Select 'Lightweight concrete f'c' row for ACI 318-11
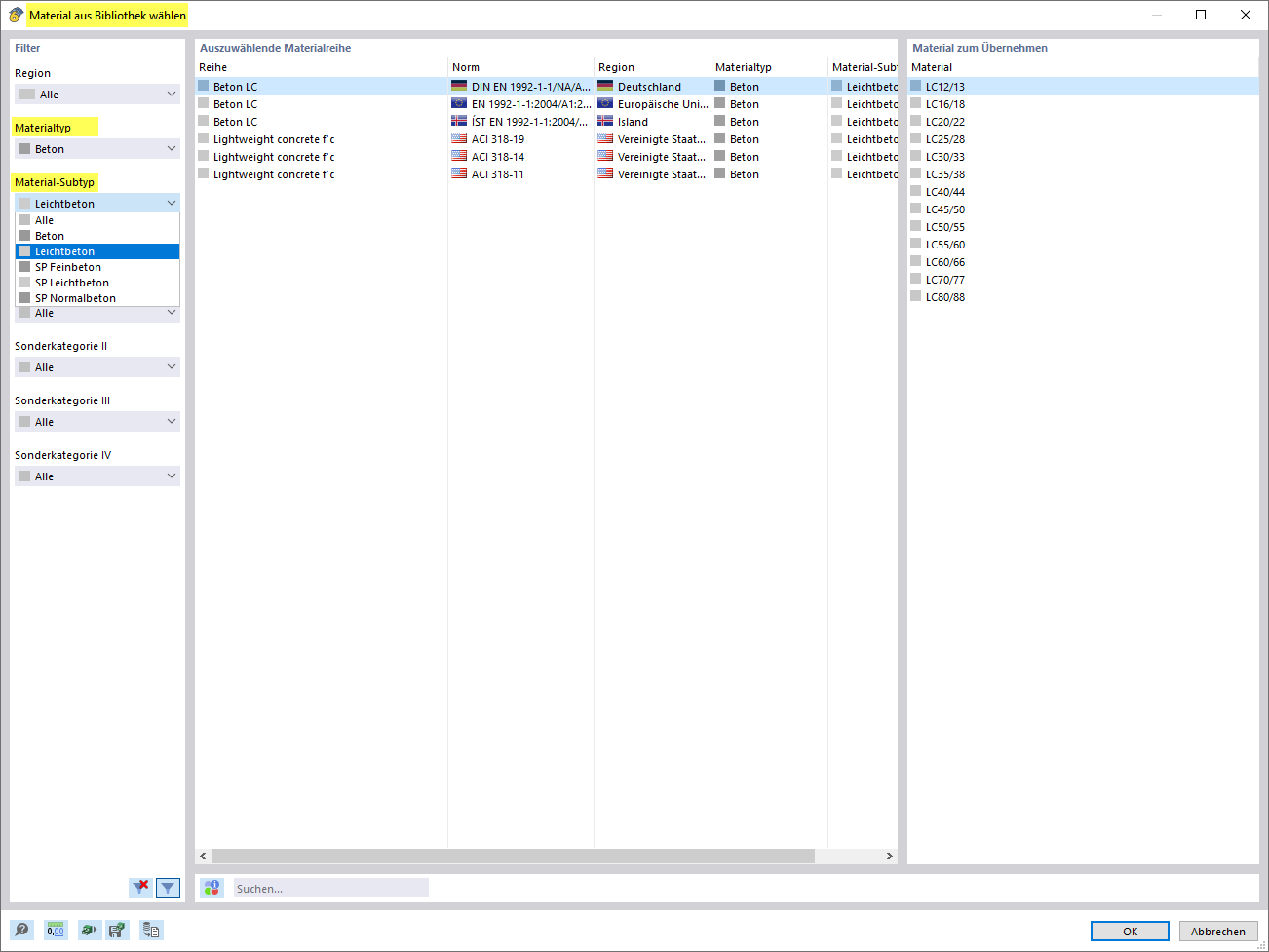 546,174
